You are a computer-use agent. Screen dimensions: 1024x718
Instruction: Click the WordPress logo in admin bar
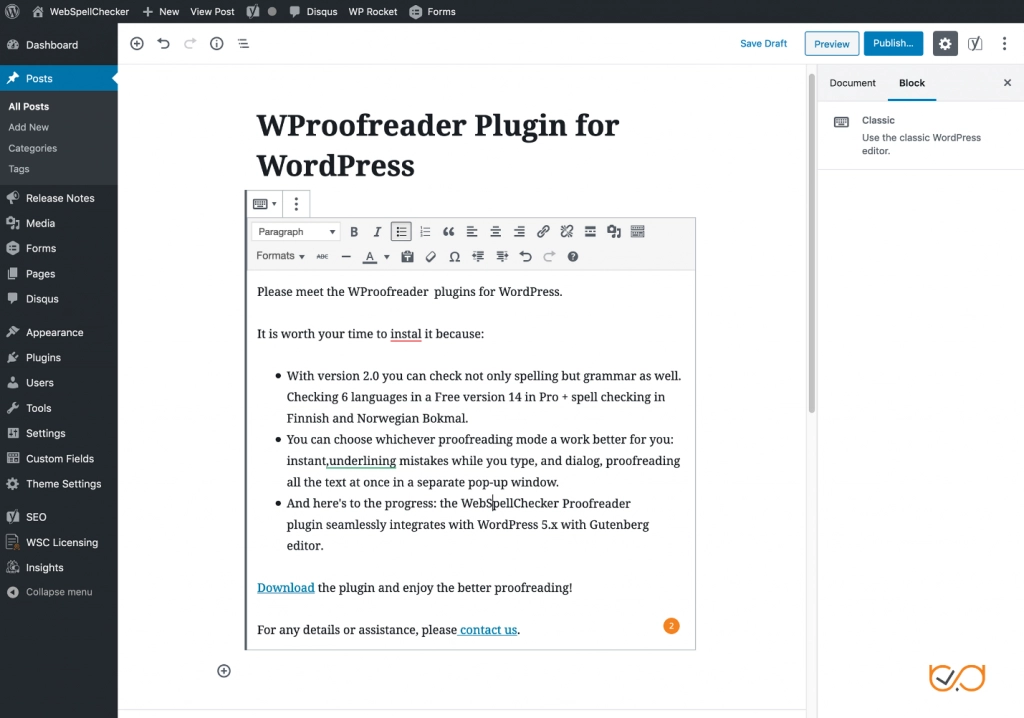point(12,12)
